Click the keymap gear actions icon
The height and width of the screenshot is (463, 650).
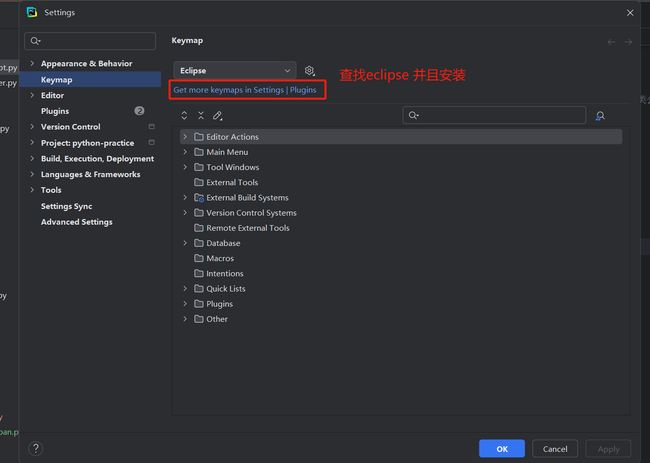[x=310, y=71]
